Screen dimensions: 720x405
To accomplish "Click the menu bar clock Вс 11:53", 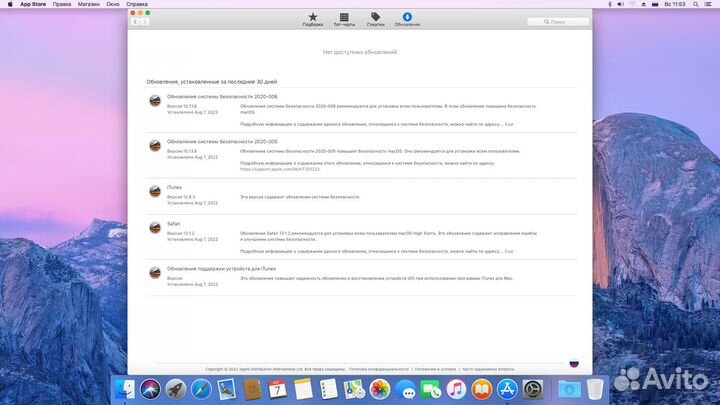I will (x=675, y=4).
